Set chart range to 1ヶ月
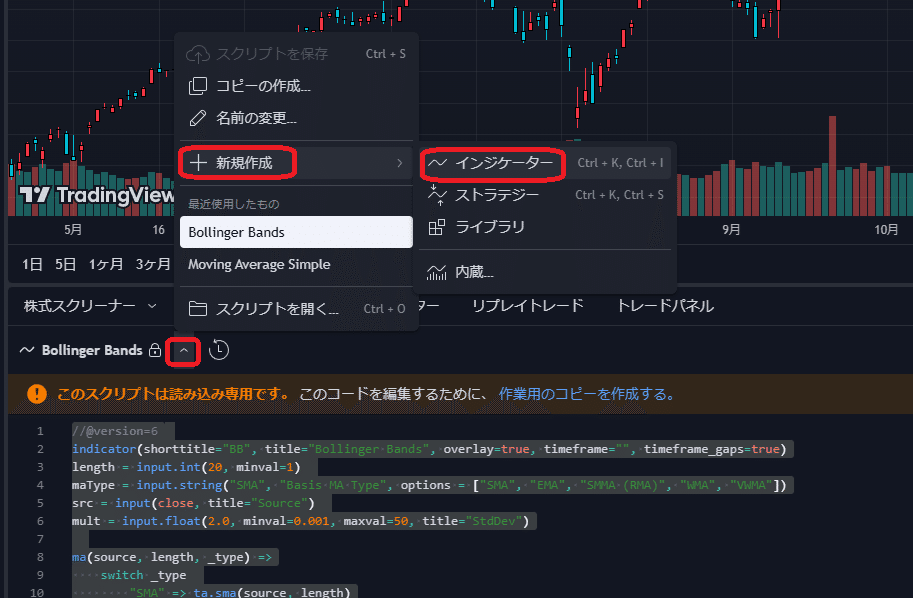913x598 pixels. [105, 264]
